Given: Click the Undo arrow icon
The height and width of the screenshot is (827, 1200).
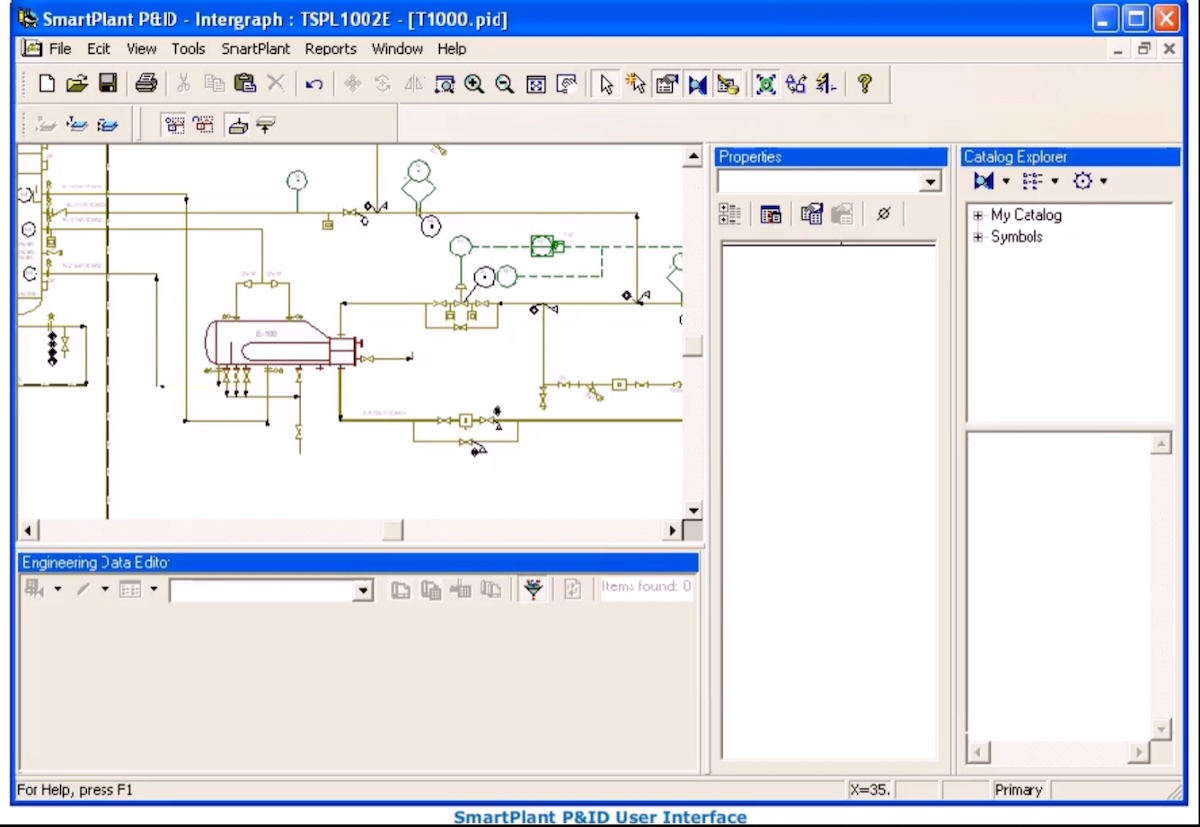Looking at the screenshot, I should 314,84.
